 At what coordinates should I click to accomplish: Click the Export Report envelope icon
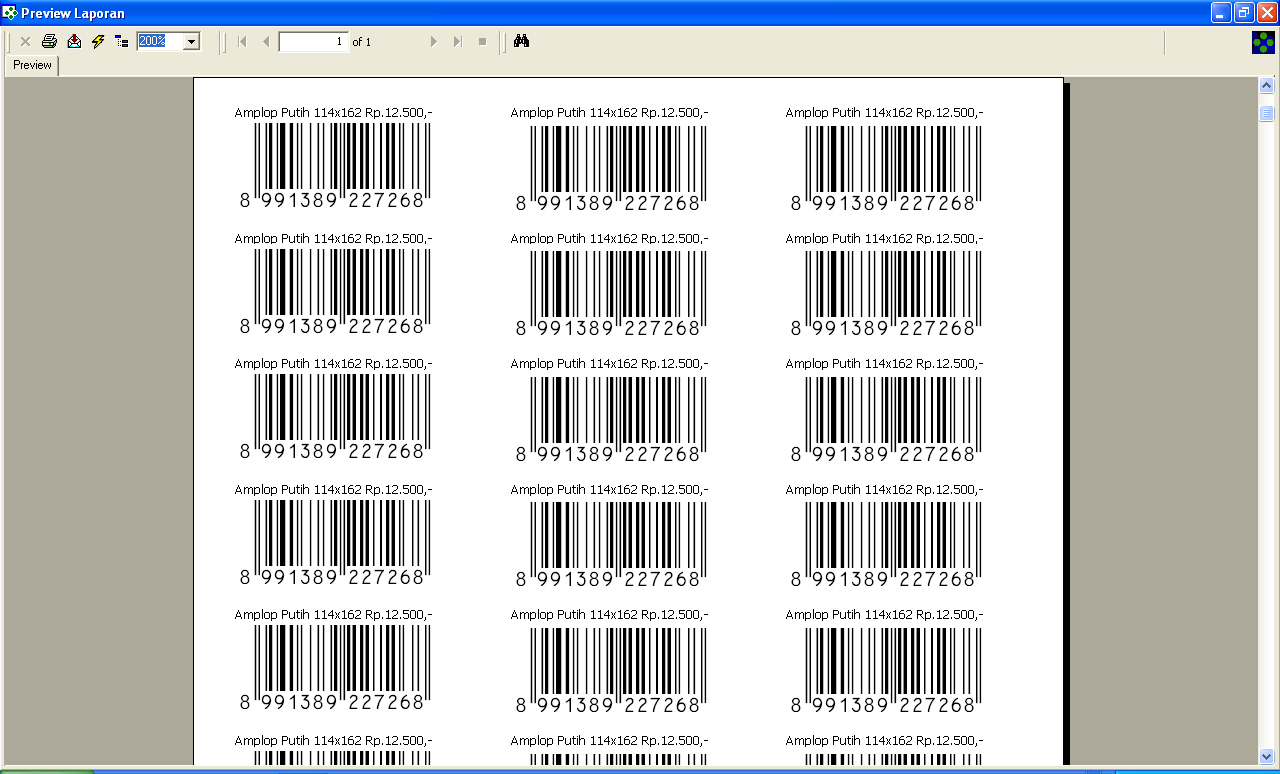coord(74,41)
